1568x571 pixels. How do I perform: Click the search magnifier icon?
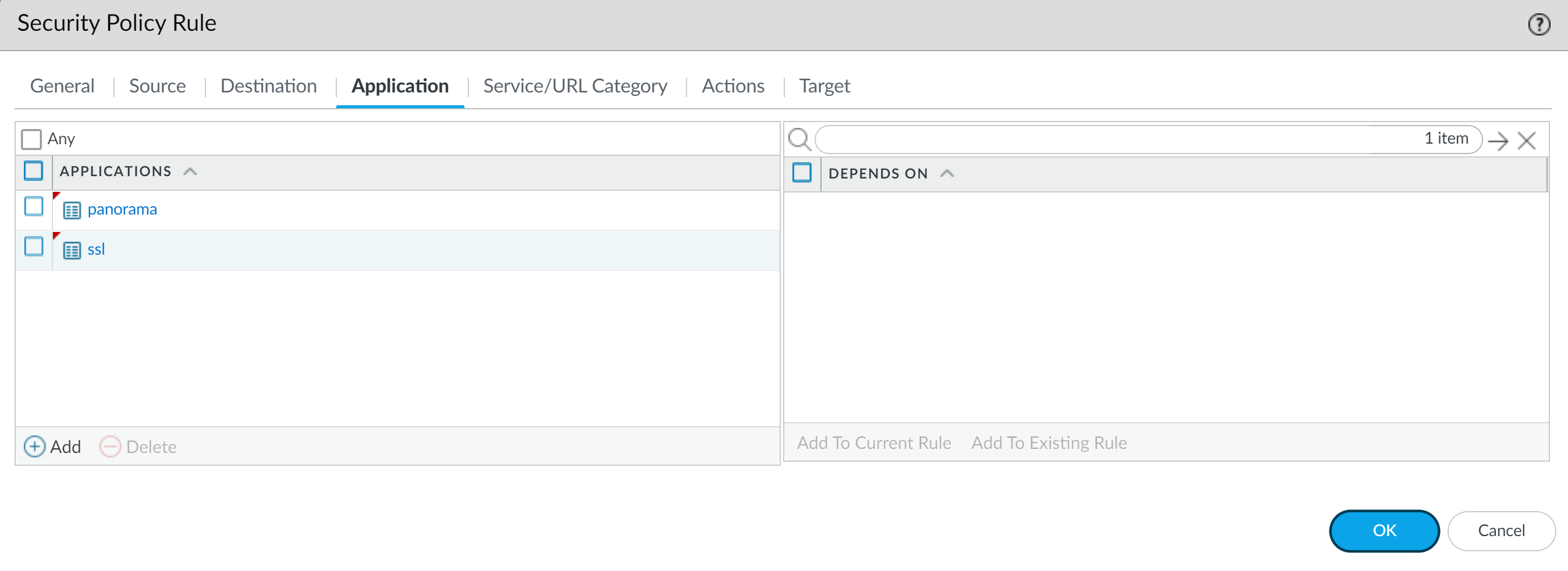(x=799, y=139)
